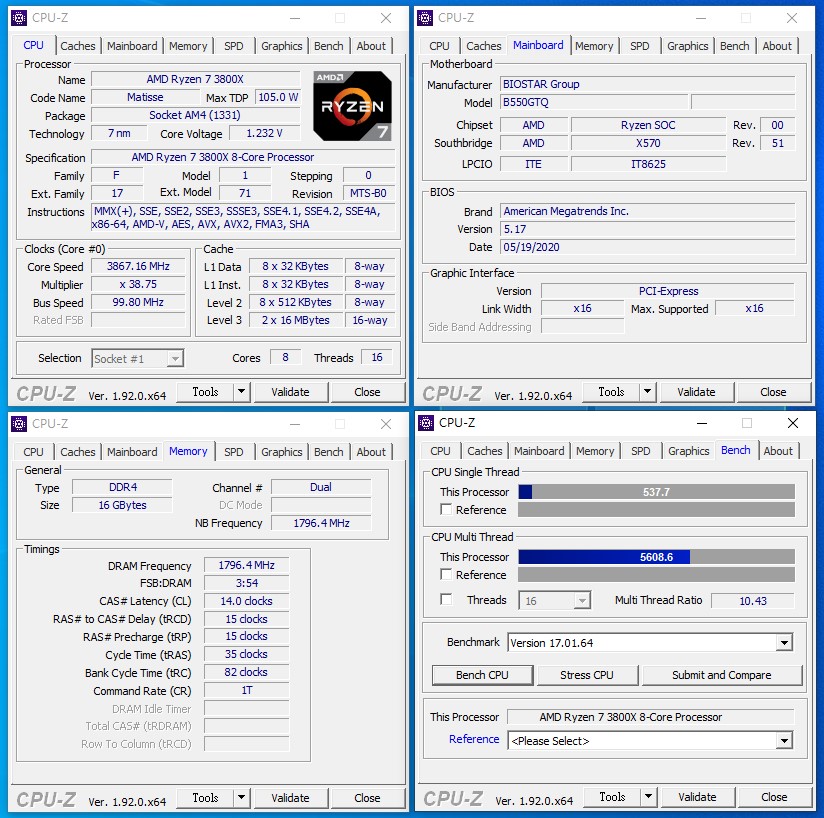Image resolution: width=824 pixels, height=818 pixels.
Task: Click the memory Size value 16 GBytes
Action: (x=122, y=505)
